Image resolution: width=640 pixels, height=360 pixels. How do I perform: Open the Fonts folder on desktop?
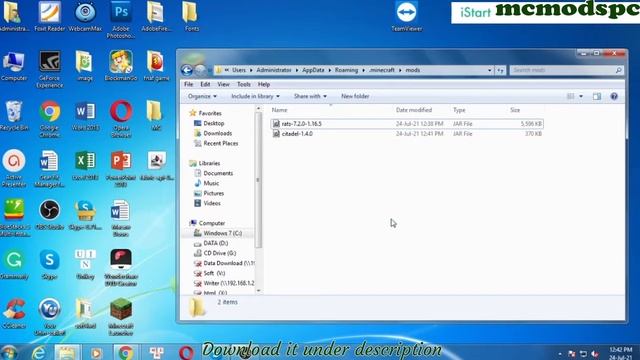point(191,16)
